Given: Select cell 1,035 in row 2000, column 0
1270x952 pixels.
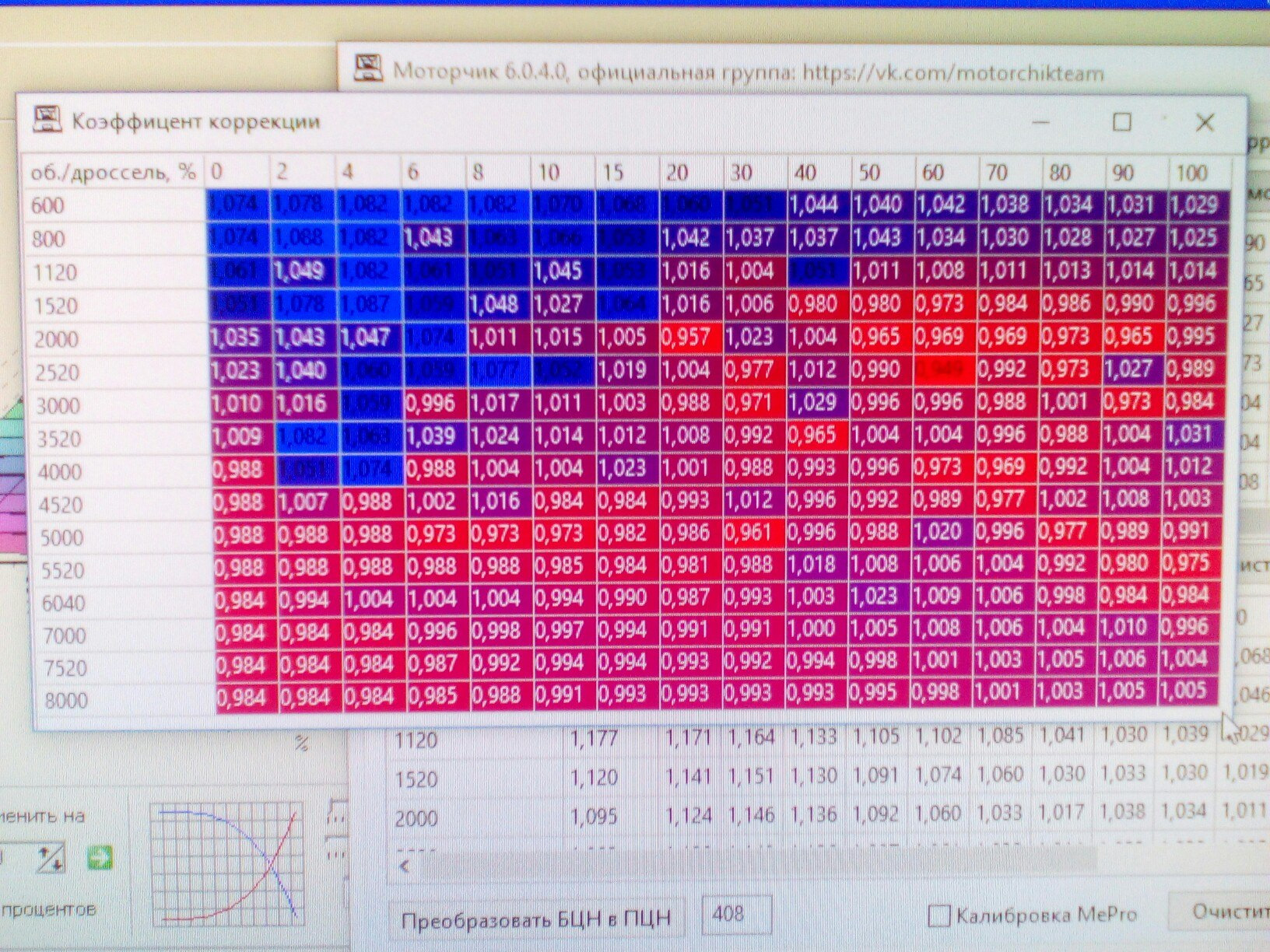Looking at the screenshot, I should click(x=241, y=338).
